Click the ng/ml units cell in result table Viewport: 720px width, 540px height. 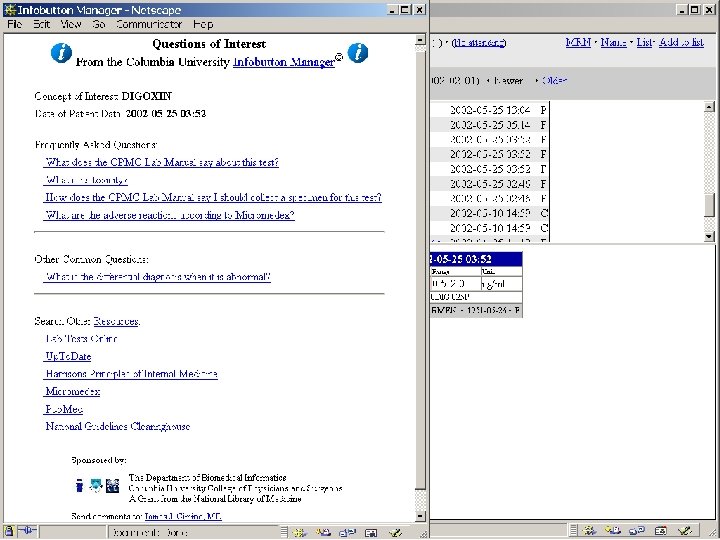[501, 284]
